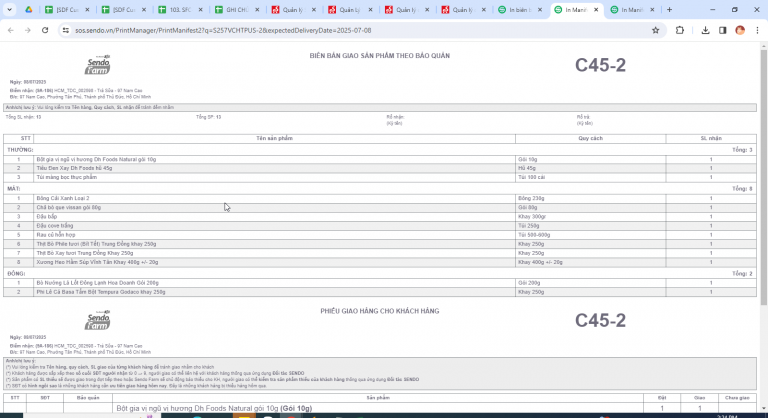Switch to the 103. SFC spreadsheet tab
The height and width of the screenshot is (418, 768).
click(x=180, y=10)
